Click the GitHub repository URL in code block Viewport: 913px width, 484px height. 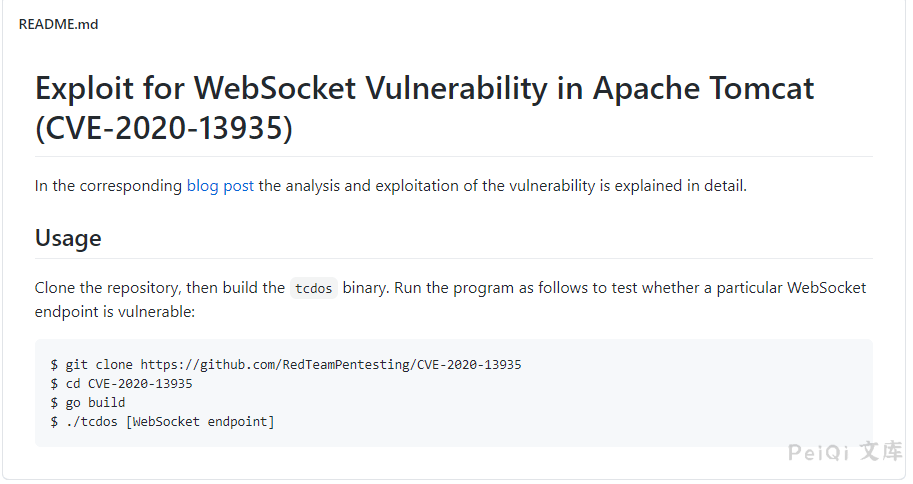pyautogui.click(x=330, y=365)
